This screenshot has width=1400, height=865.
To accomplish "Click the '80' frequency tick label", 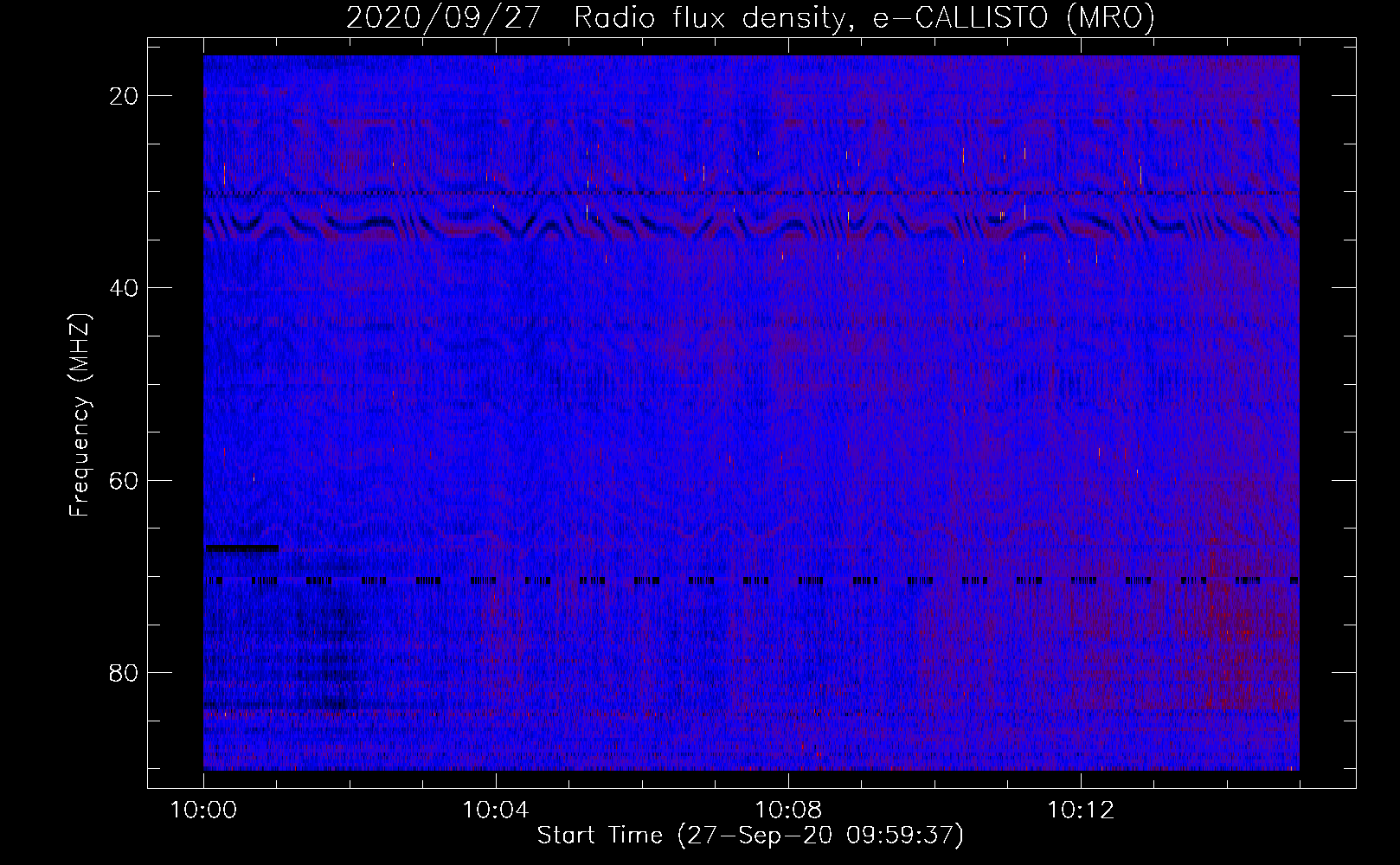I will tap(124, 672).
